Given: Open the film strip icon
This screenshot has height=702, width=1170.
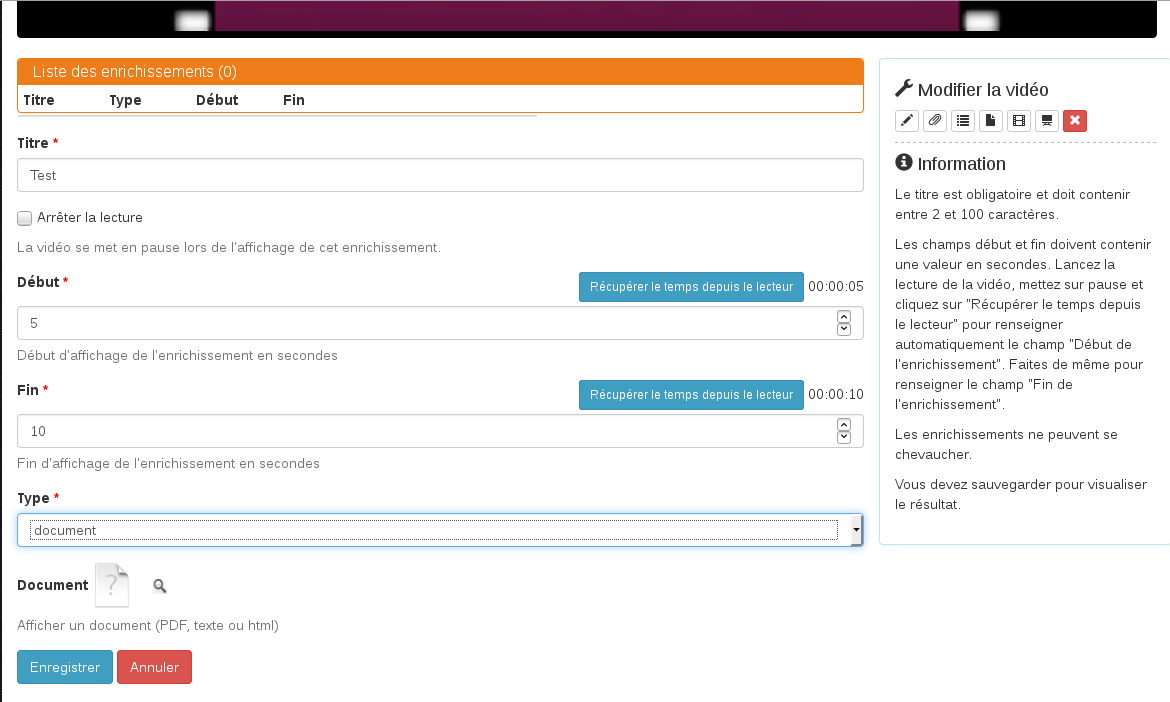Looking at the screenshot, I should point(1019,121).
